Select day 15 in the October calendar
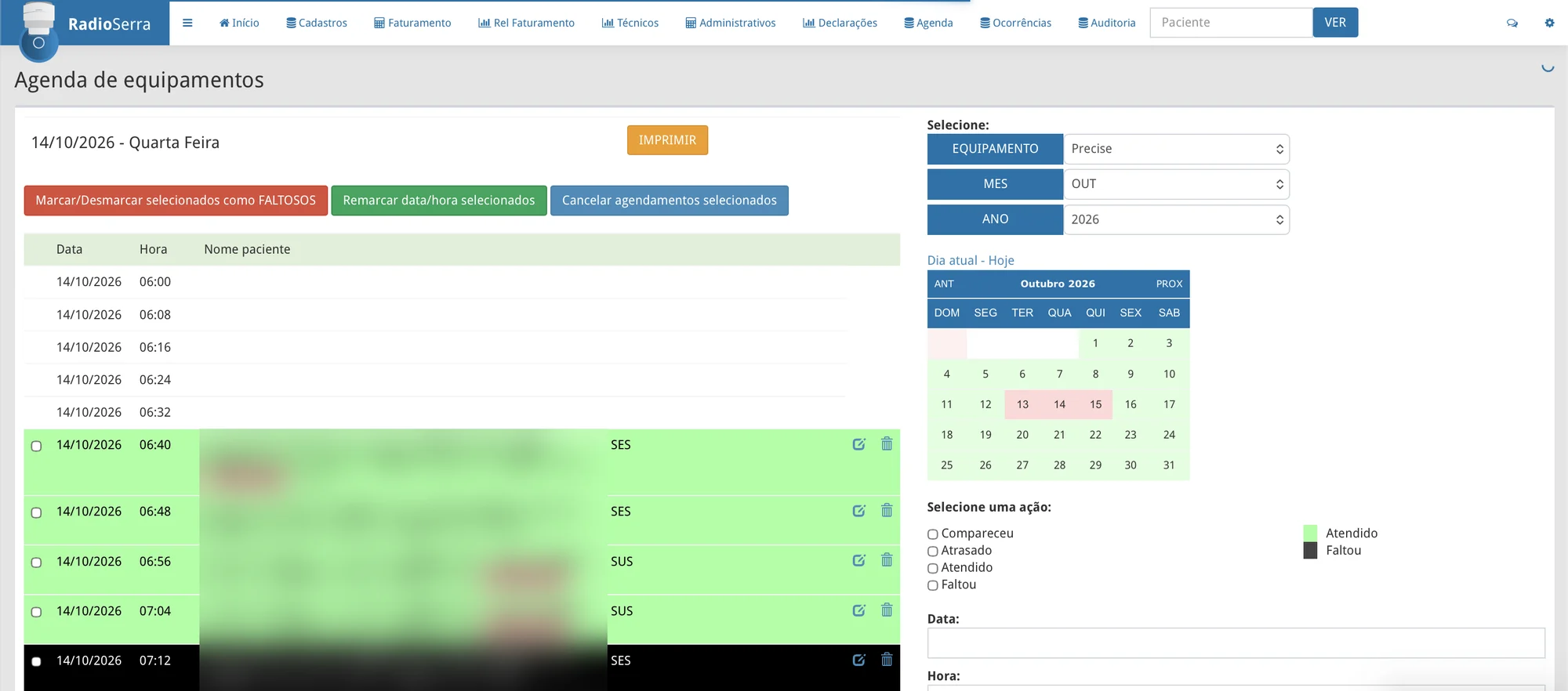 1095,404
